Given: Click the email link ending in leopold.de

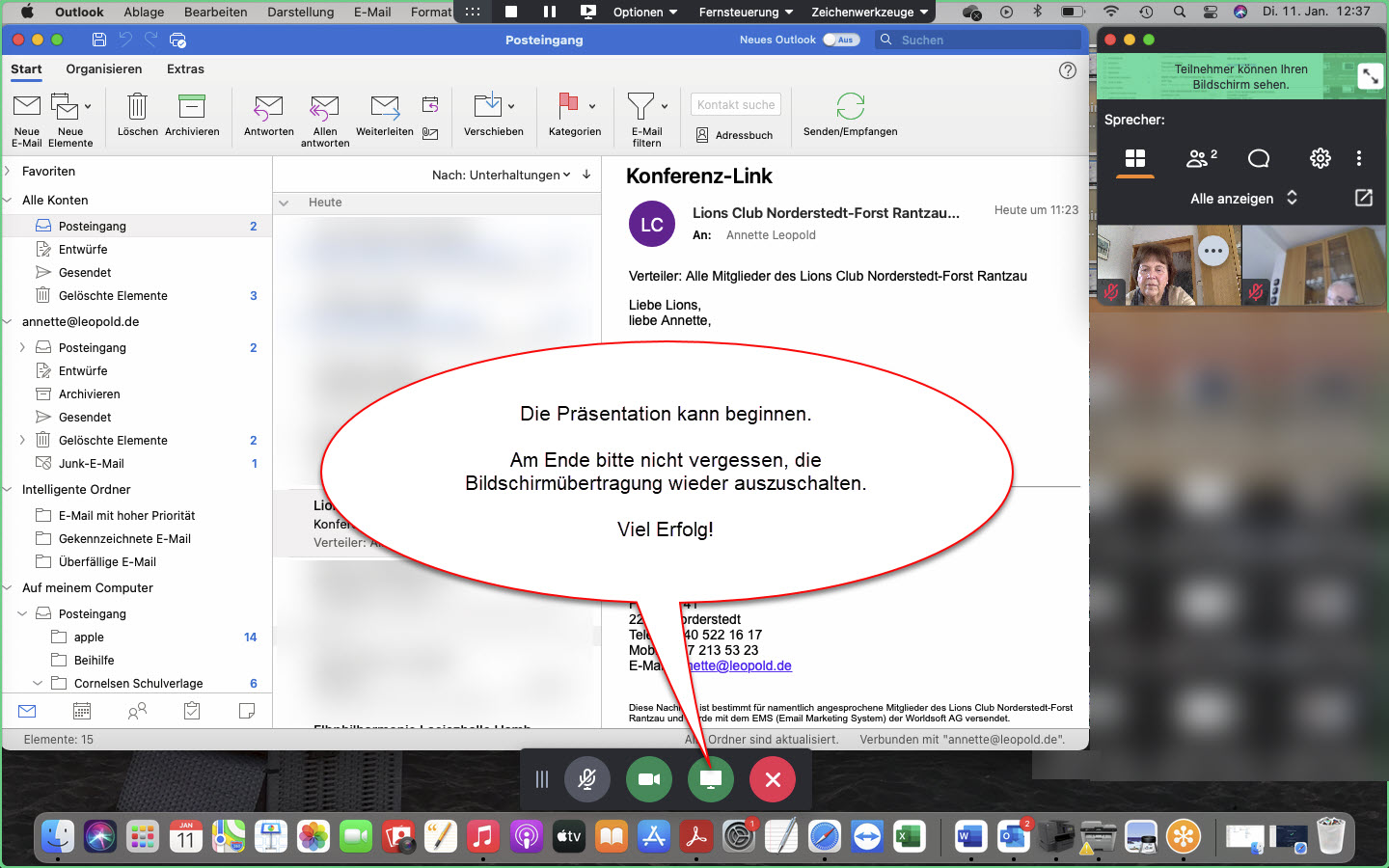Looking at the screenshot, I should [739, 665].
